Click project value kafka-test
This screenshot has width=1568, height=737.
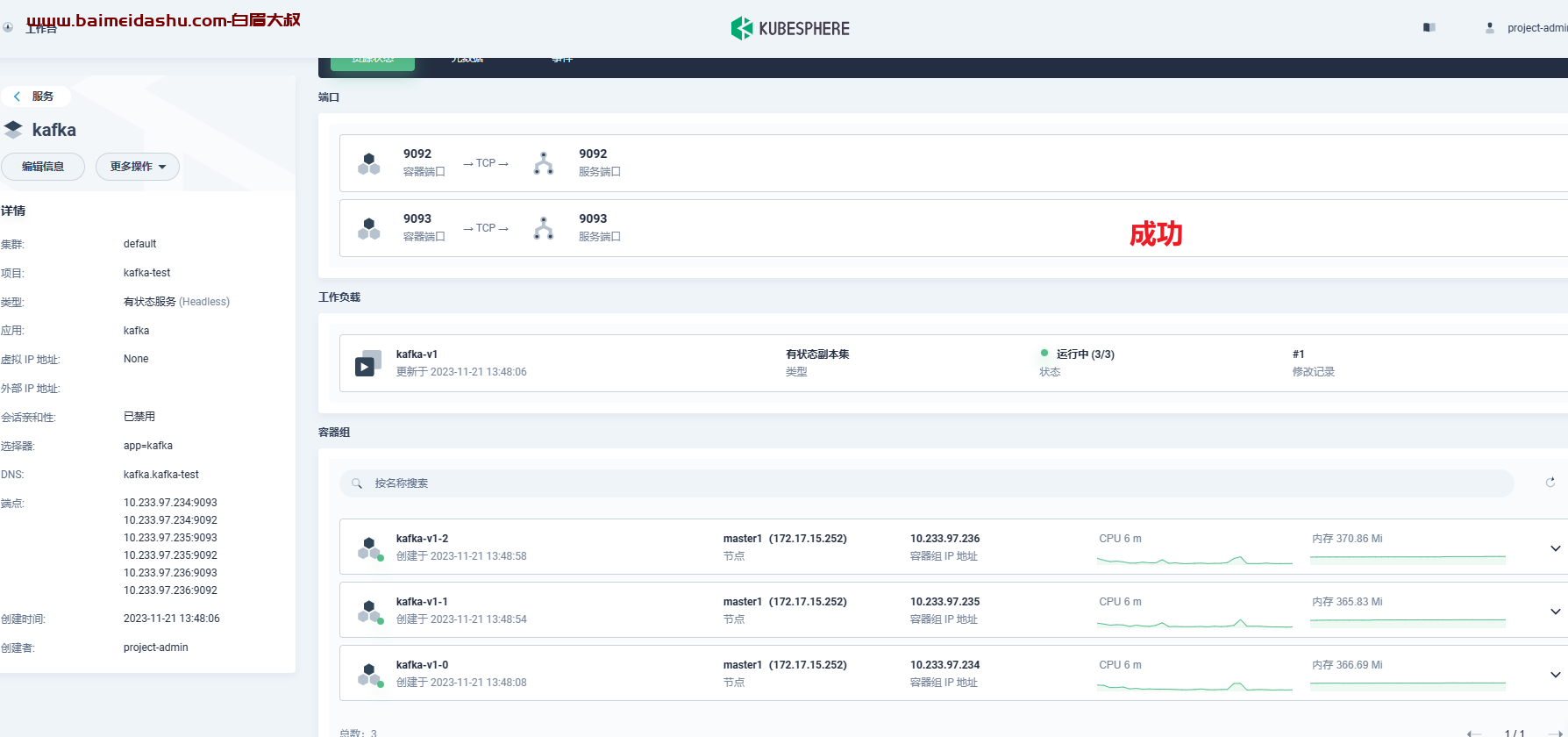(x=146, y=273)
